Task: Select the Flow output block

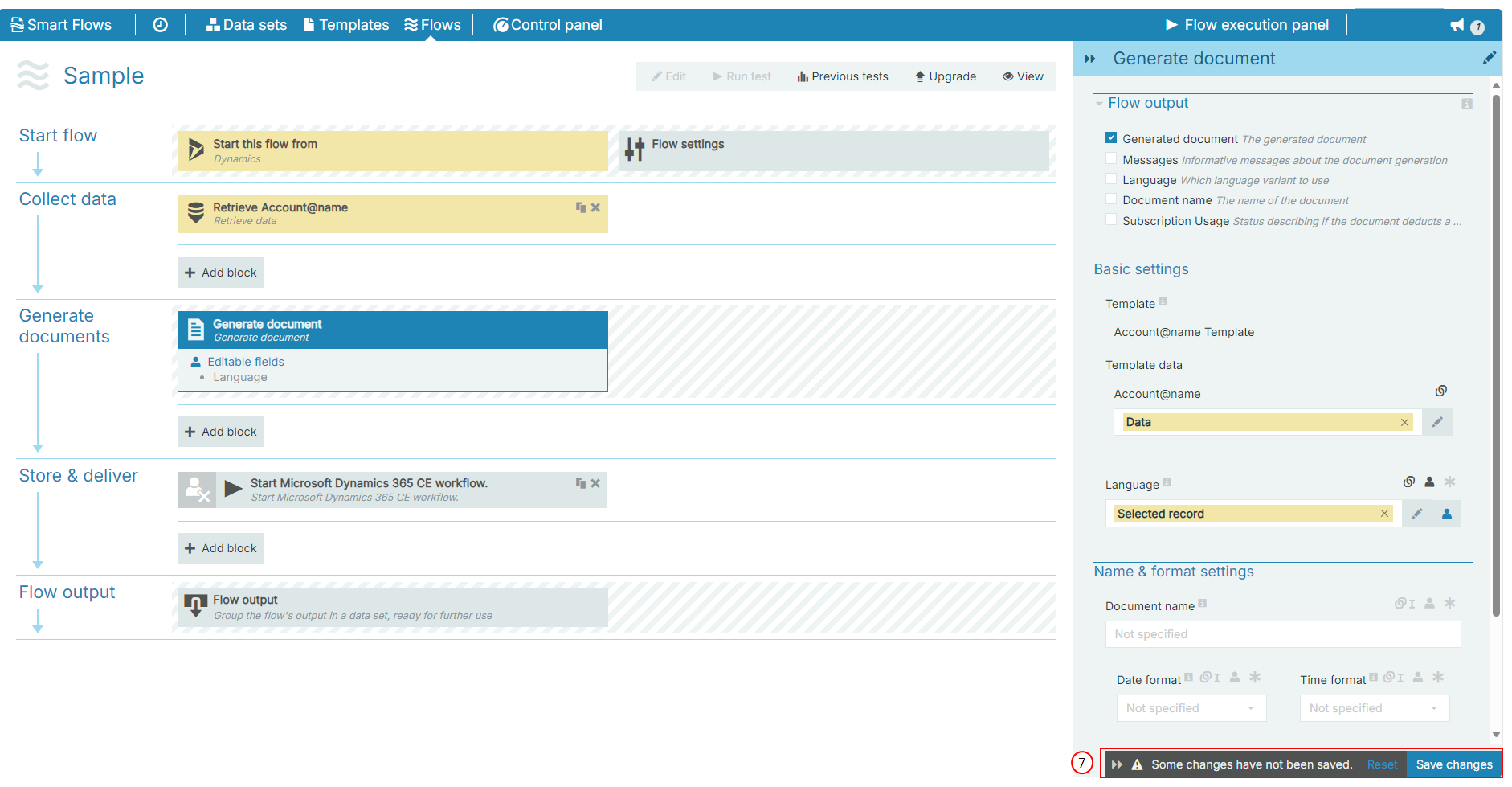Action: [393, 607]
